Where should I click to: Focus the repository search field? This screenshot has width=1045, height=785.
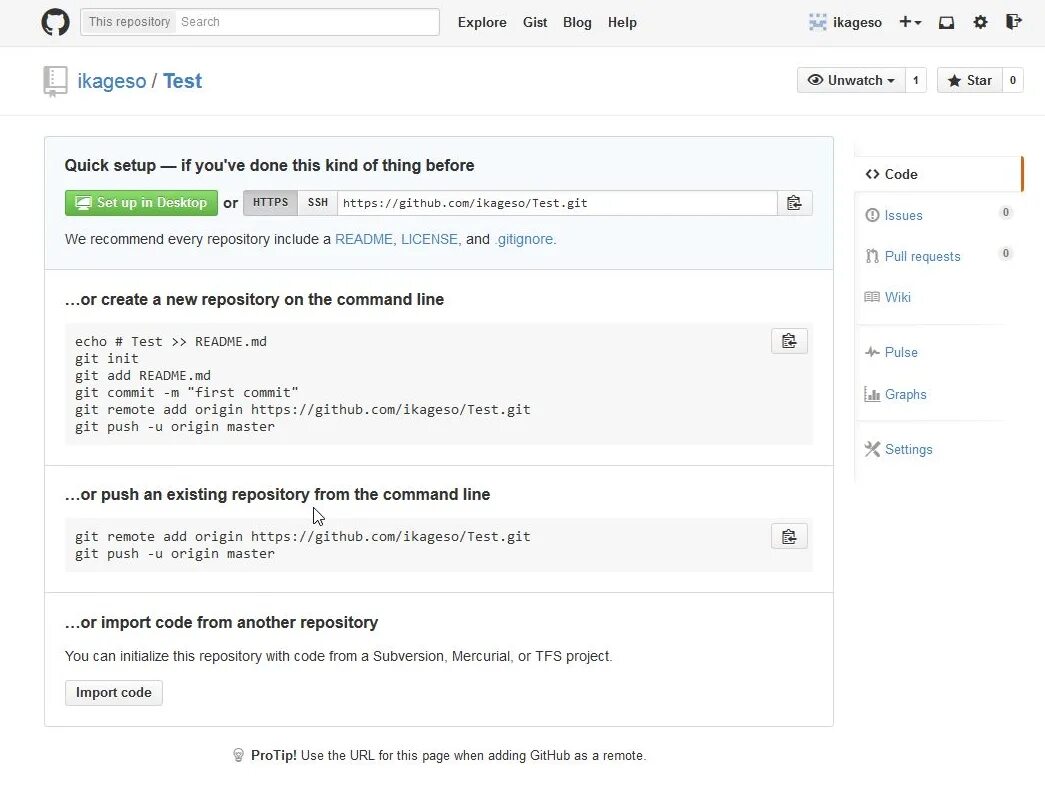tap(306, 22)
